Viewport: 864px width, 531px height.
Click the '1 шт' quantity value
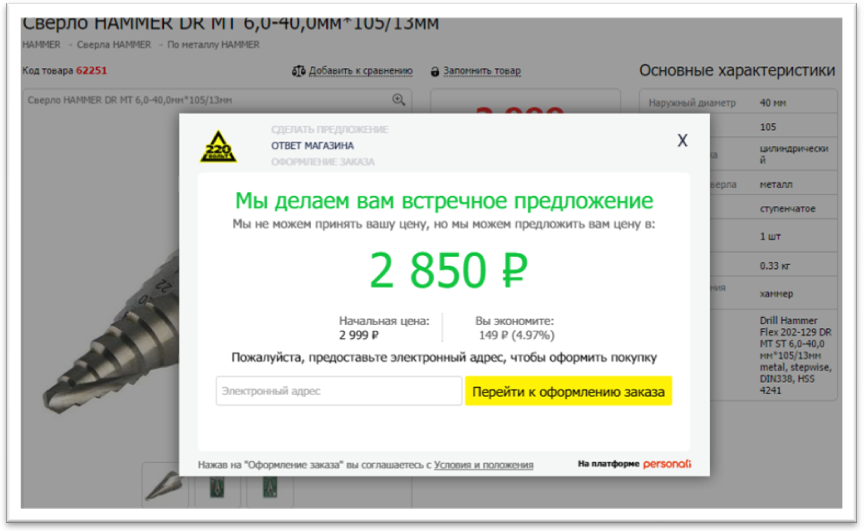pos(770,236)
